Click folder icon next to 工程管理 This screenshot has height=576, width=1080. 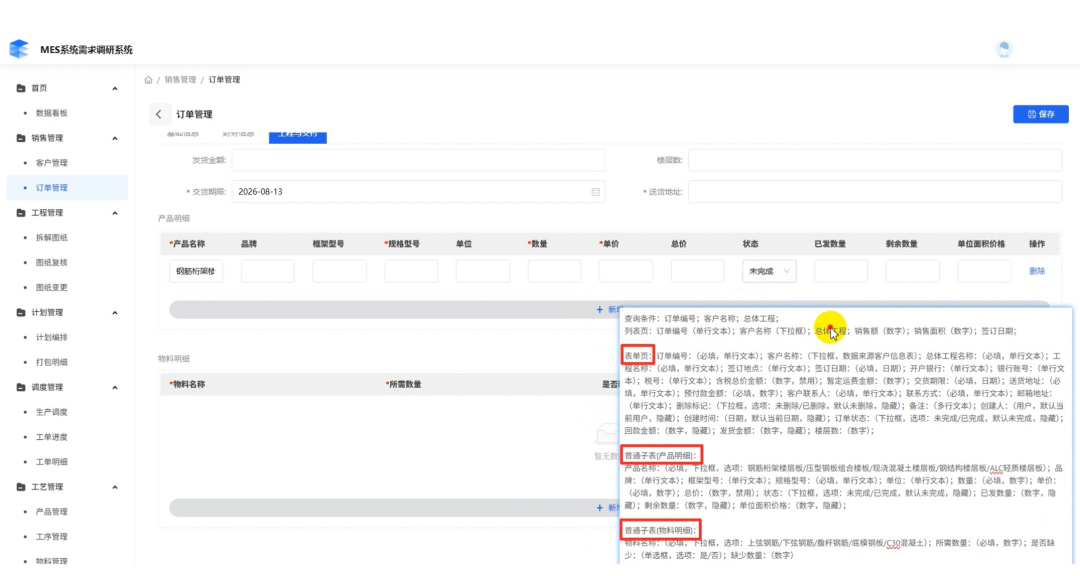click(21, 213)
